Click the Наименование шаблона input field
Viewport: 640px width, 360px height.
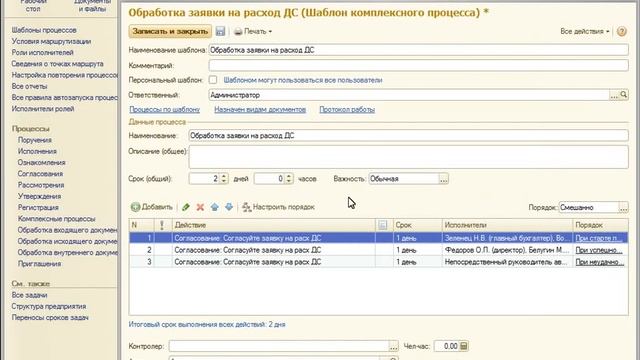[418, 50]
